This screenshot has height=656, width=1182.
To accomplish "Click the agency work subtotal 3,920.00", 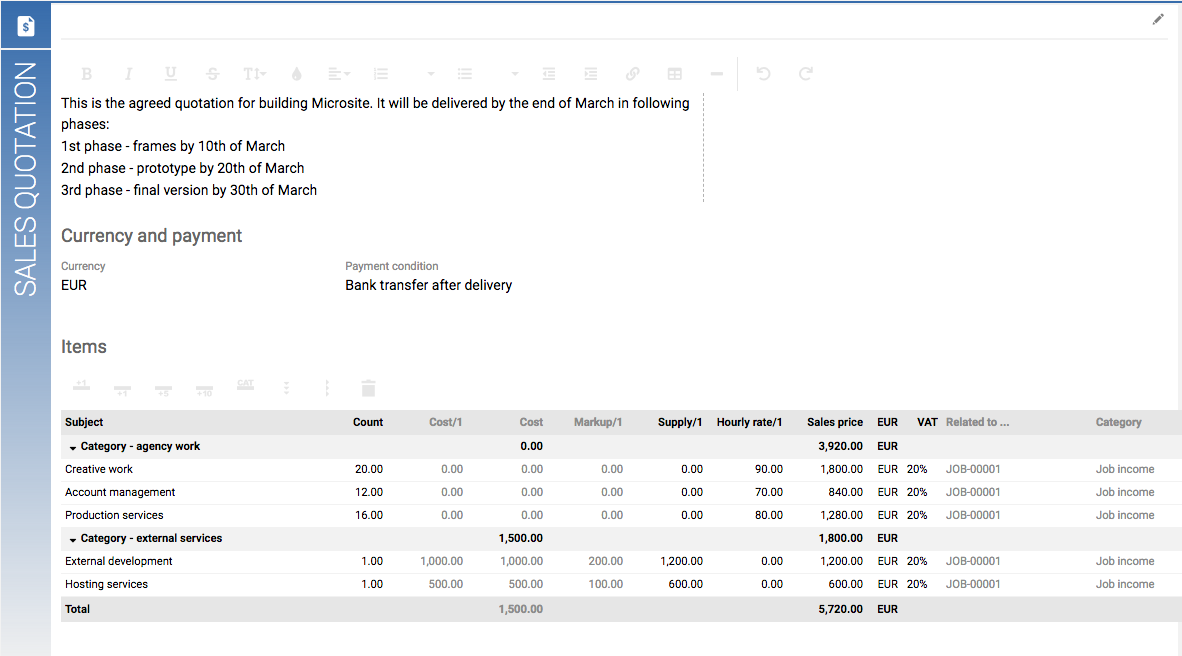I will pos(841,446).
